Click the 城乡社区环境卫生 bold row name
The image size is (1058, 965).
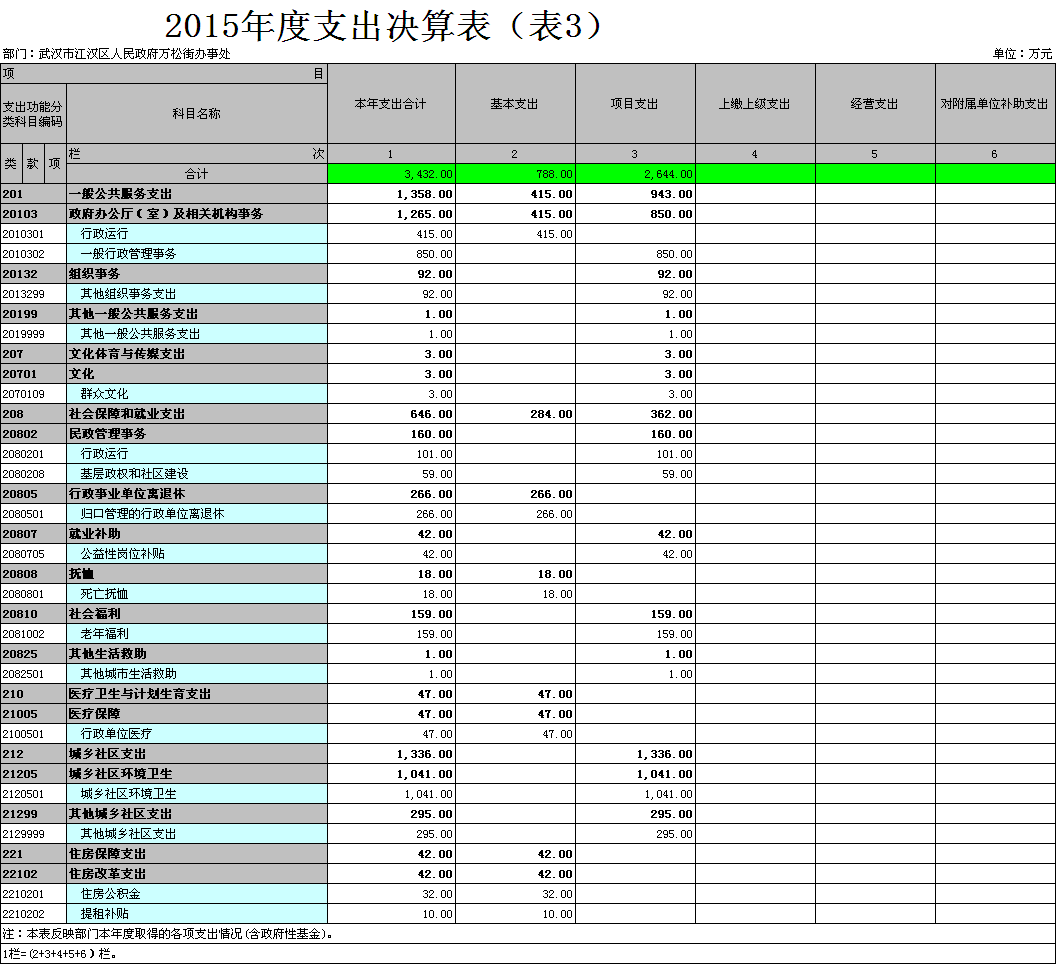coord(120,774)
